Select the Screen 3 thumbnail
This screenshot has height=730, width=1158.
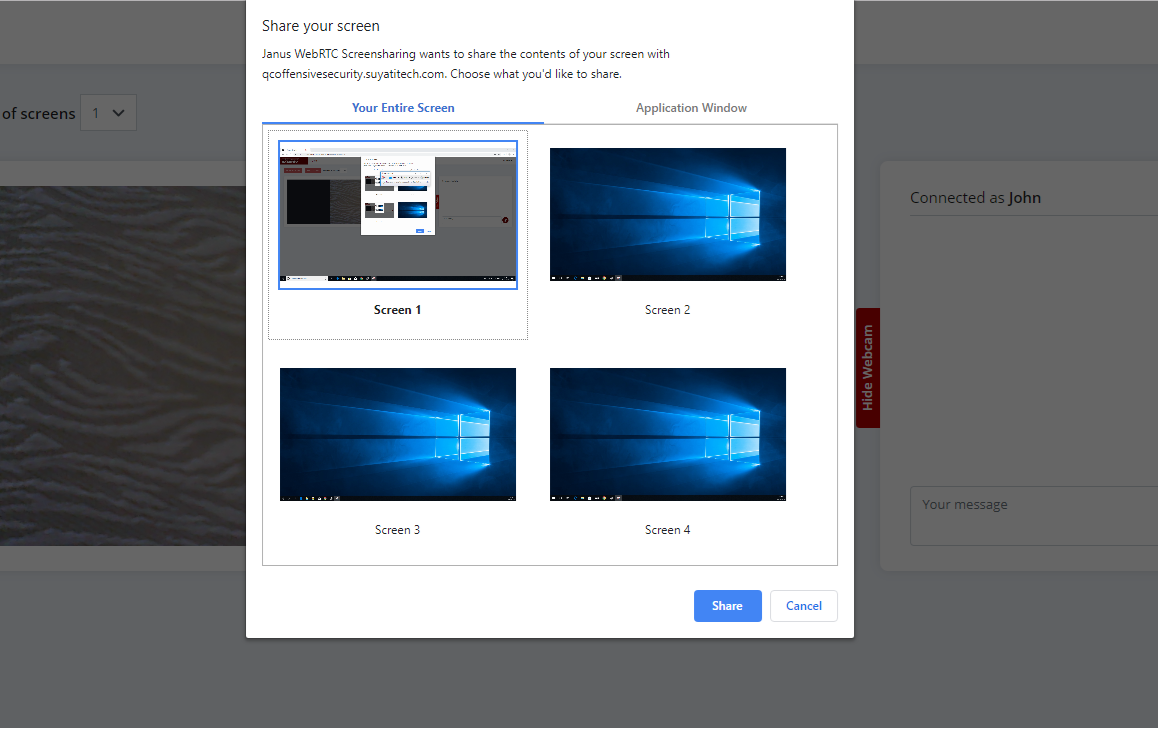pos(397,434)
